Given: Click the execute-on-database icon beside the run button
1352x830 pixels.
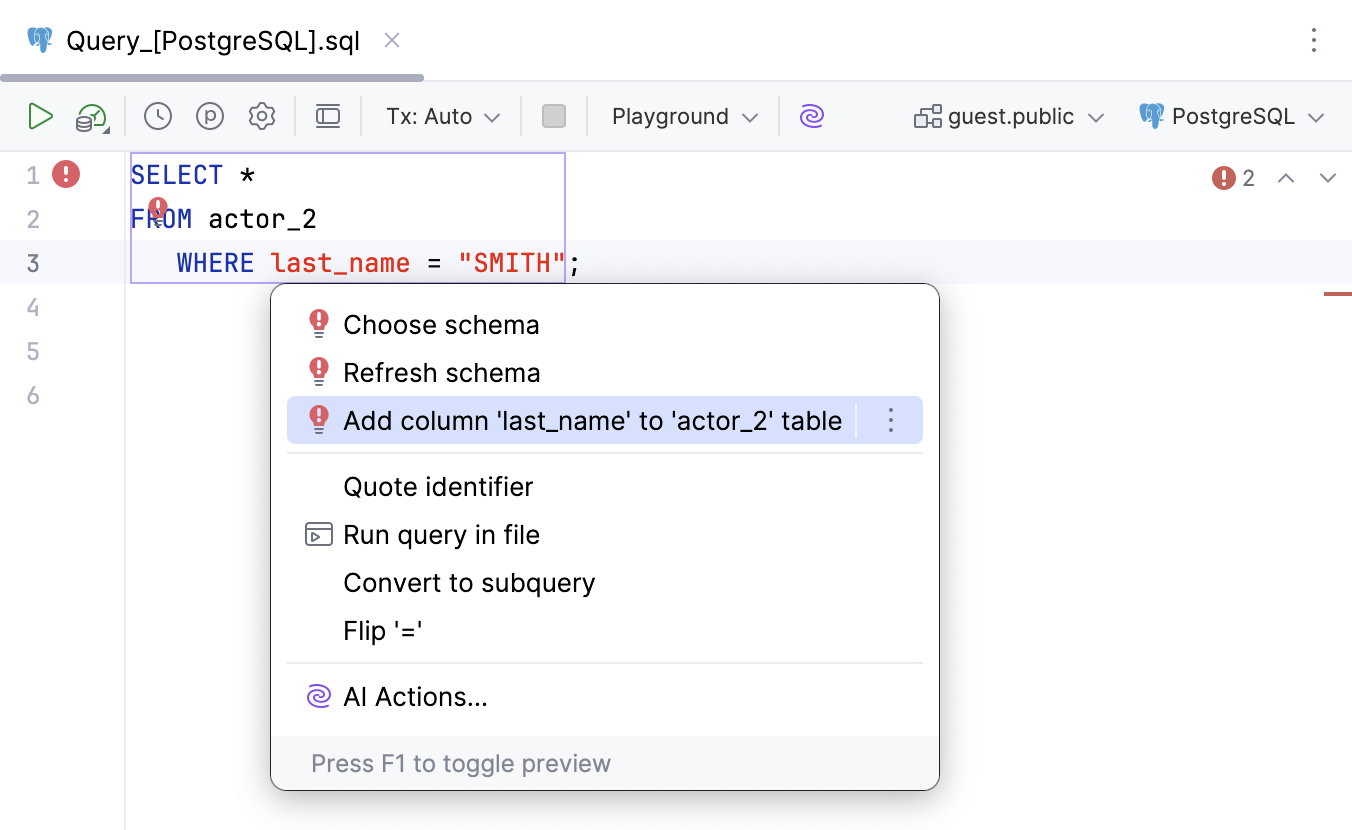Looking at the screenshot, I should click(88, 116).
